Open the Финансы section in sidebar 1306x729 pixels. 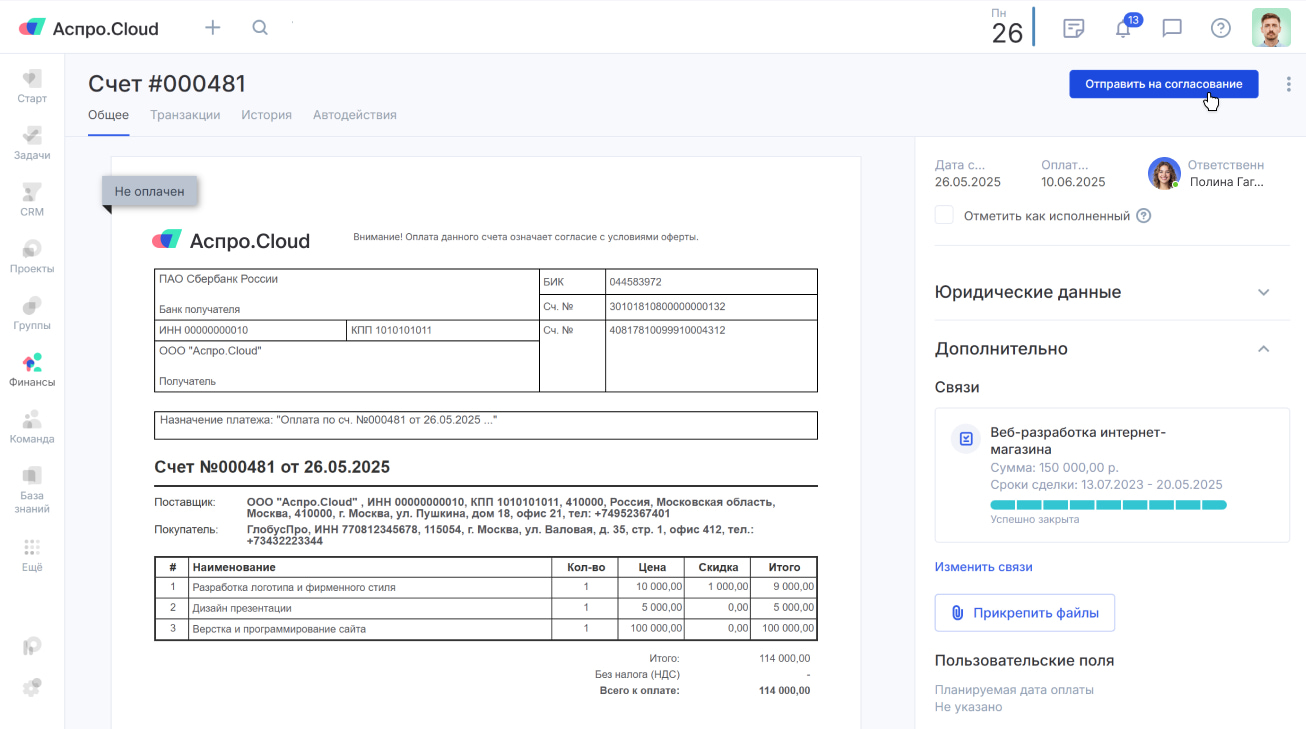tap(32, 369)
